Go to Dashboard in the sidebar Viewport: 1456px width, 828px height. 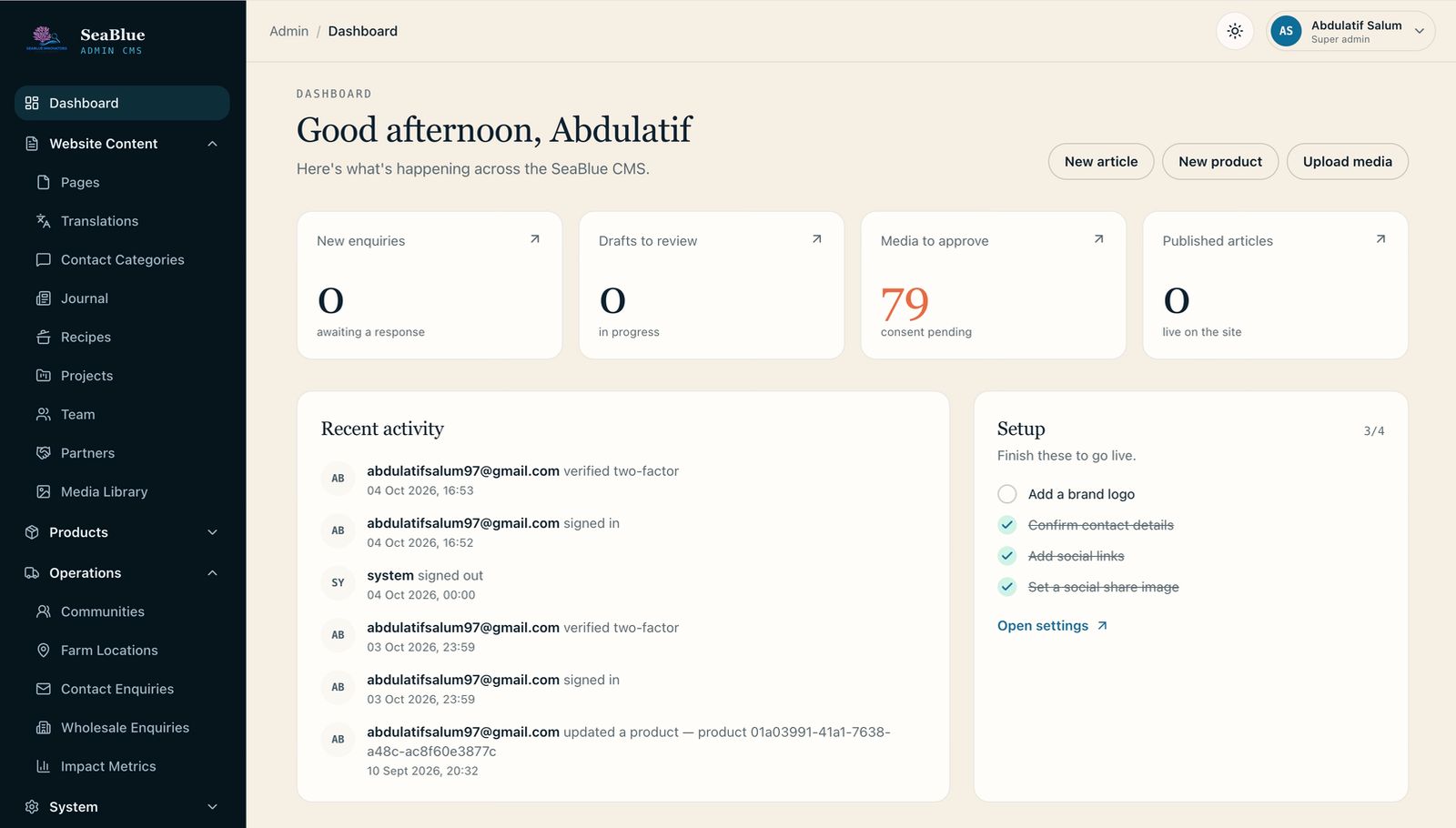(x=122, y=103)
